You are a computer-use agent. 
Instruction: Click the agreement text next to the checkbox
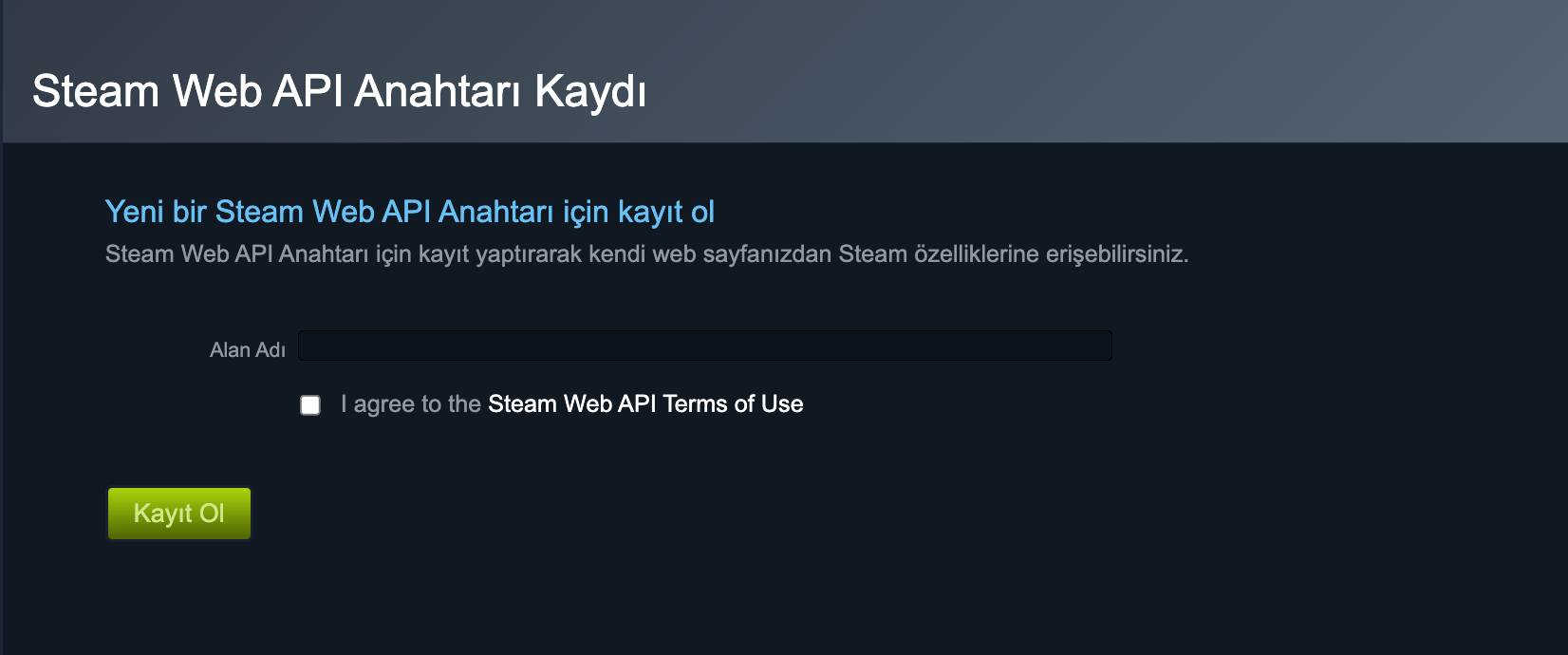pyautogui.click(x=410, y=403)
